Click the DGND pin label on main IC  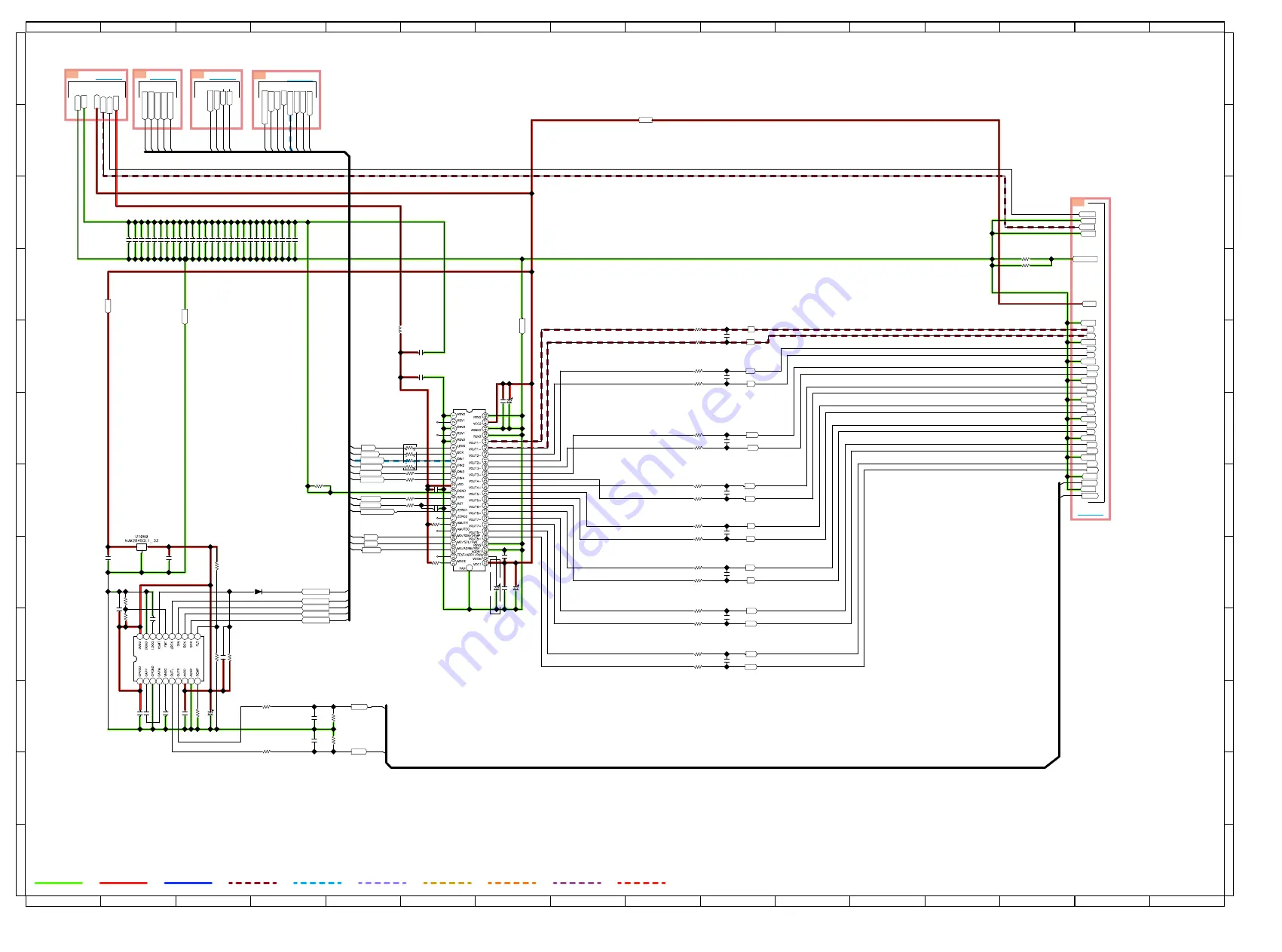point(461,491)
